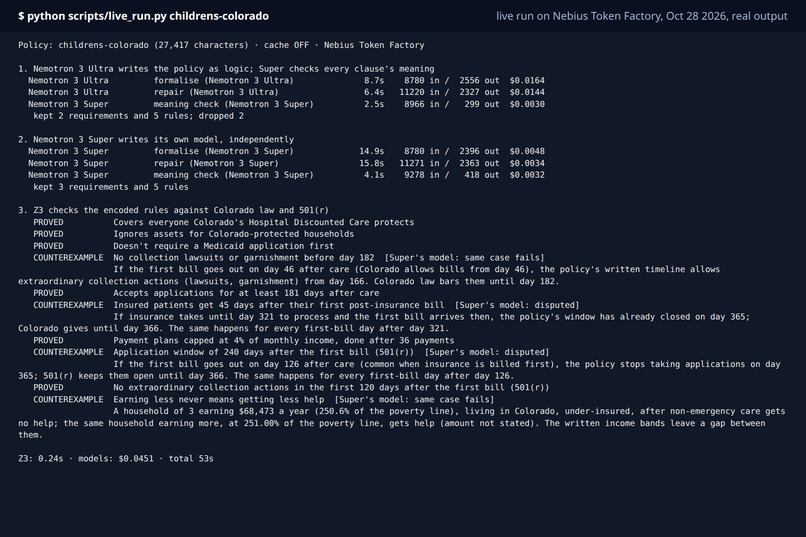This screenshot has width=806, height=537.
Task: Click 'kept 2 requirements and 5 rules; dropped 2'
Action: tap(138, 116)
